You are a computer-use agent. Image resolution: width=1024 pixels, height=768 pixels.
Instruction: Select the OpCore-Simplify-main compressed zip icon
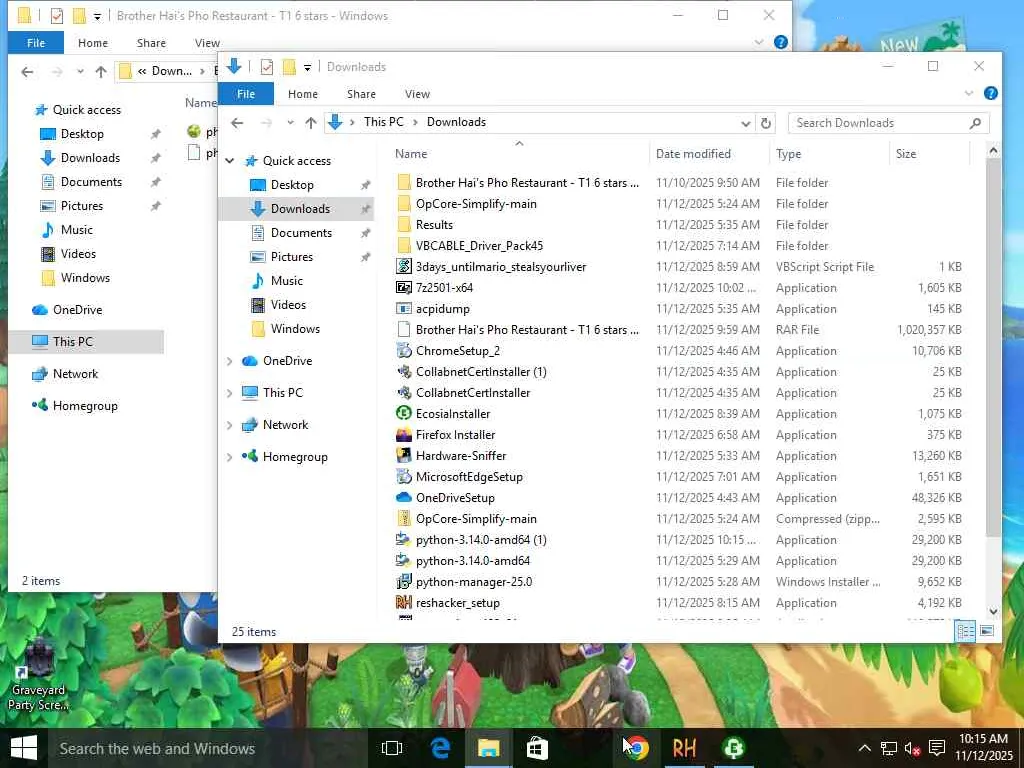click(x=404, y=519)
